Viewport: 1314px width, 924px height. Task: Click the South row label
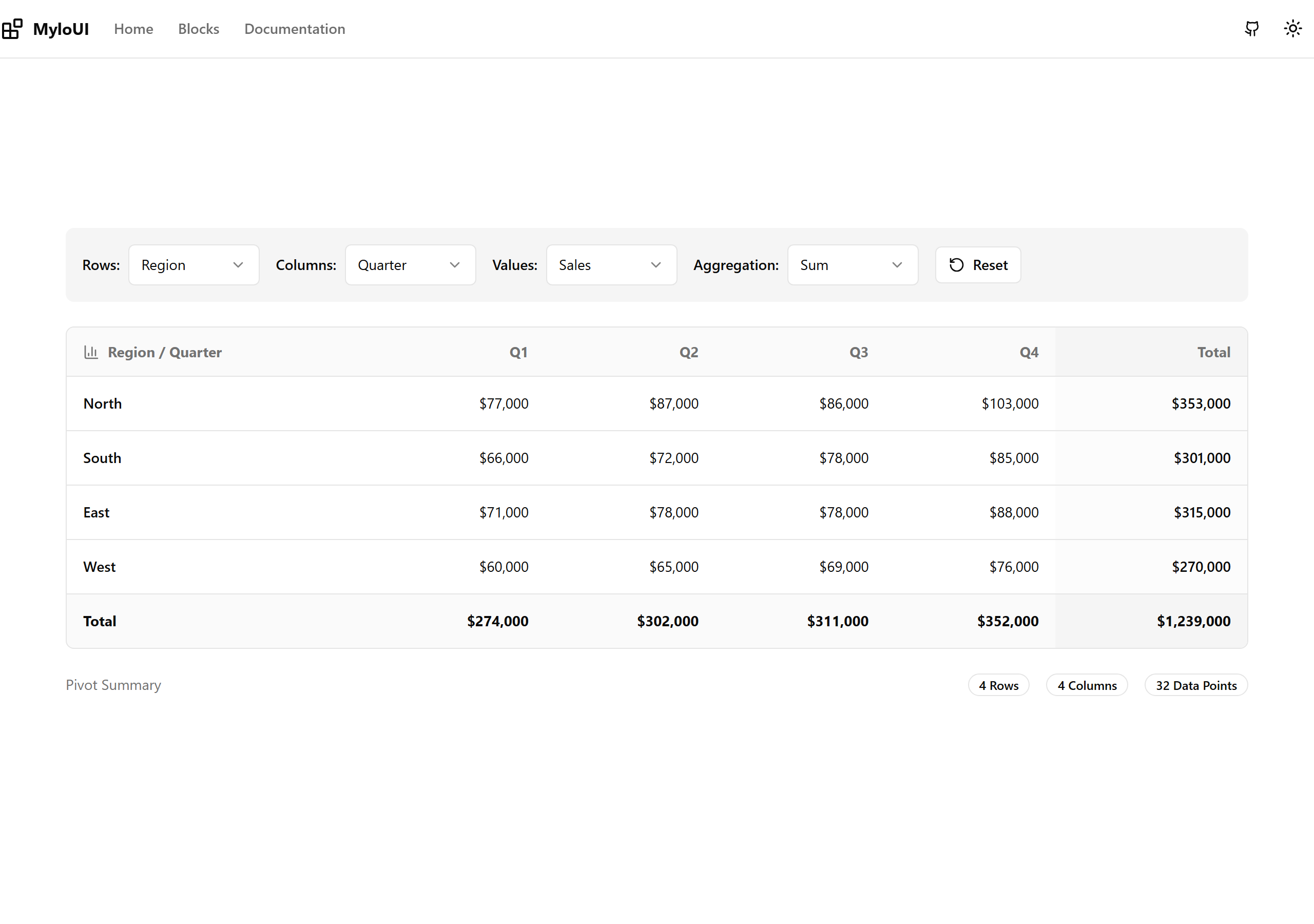point(103,458)
